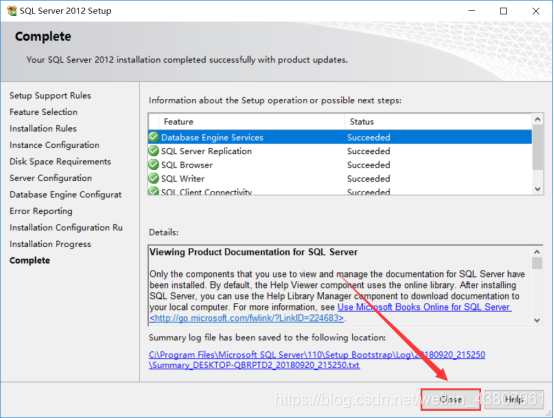The width and height of the screenshot is (554, 418).
Task: Click the Status column header
Action: click(438, 122)
